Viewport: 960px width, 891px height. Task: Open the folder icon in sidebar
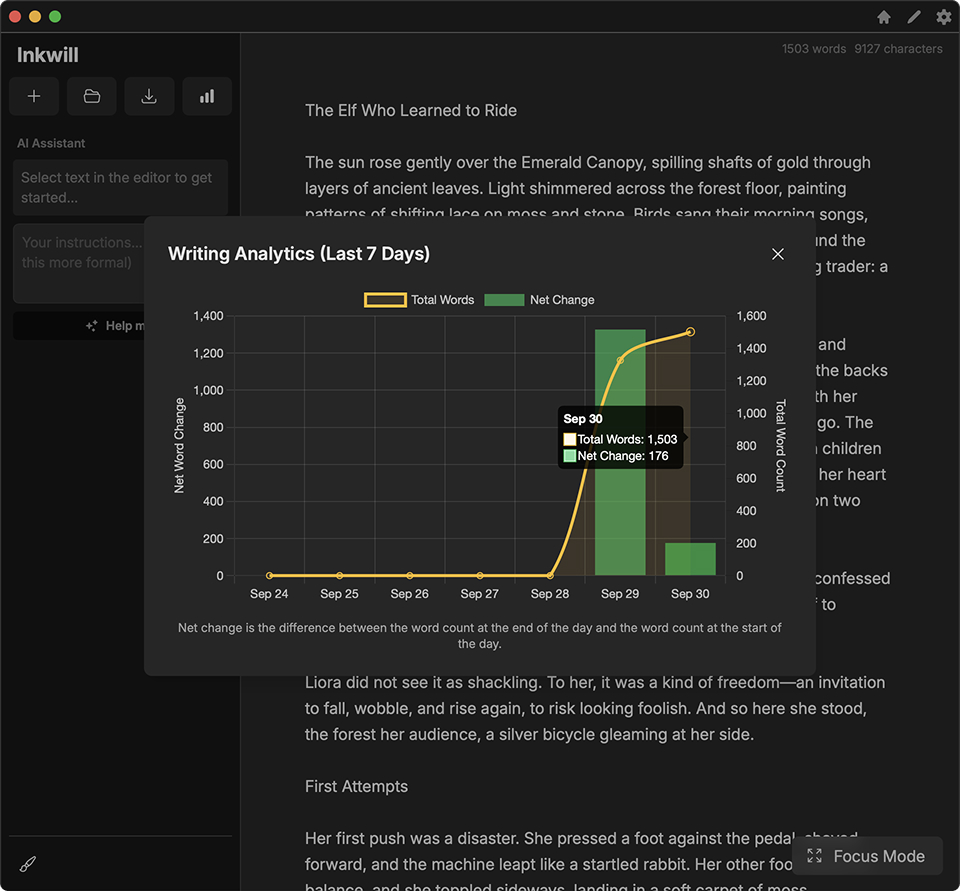pos(92,96)
